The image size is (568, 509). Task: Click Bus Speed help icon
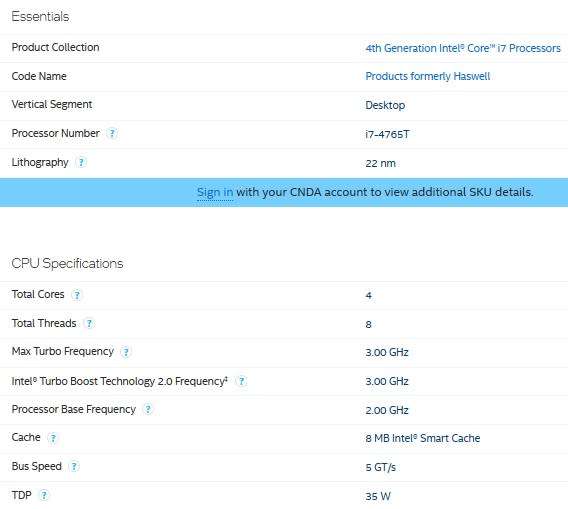(x=74, y=466)
